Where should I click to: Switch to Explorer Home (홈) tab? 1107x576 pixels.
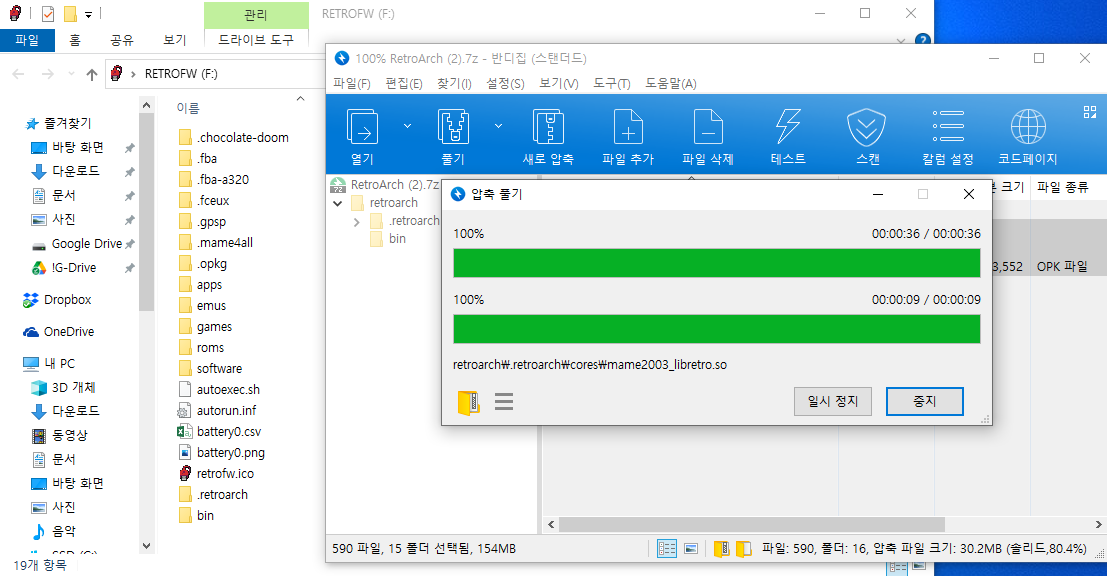[75, 40]
